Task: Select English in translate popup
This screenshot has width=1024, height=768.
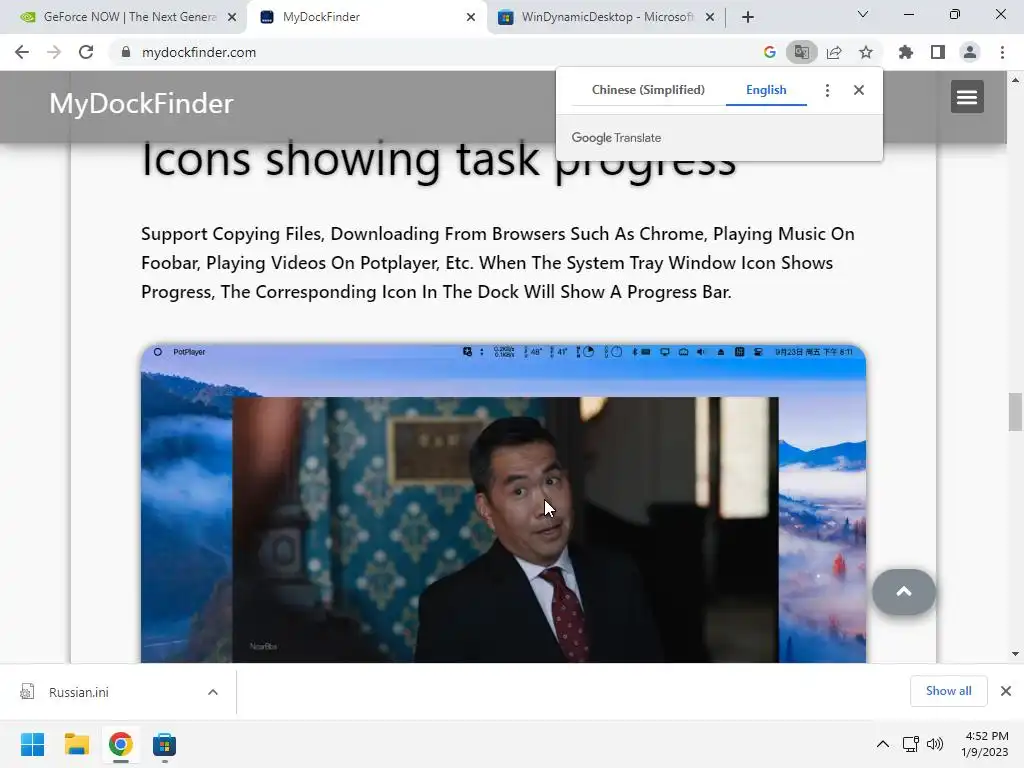Action: (x=766, y=90)
